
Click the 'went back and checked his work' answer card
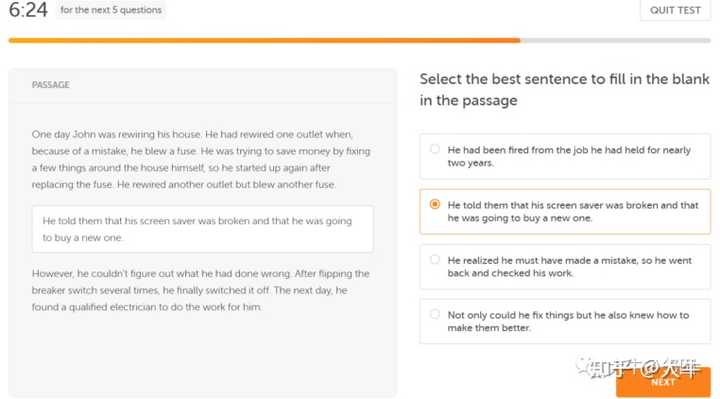(x=565, y=266)
